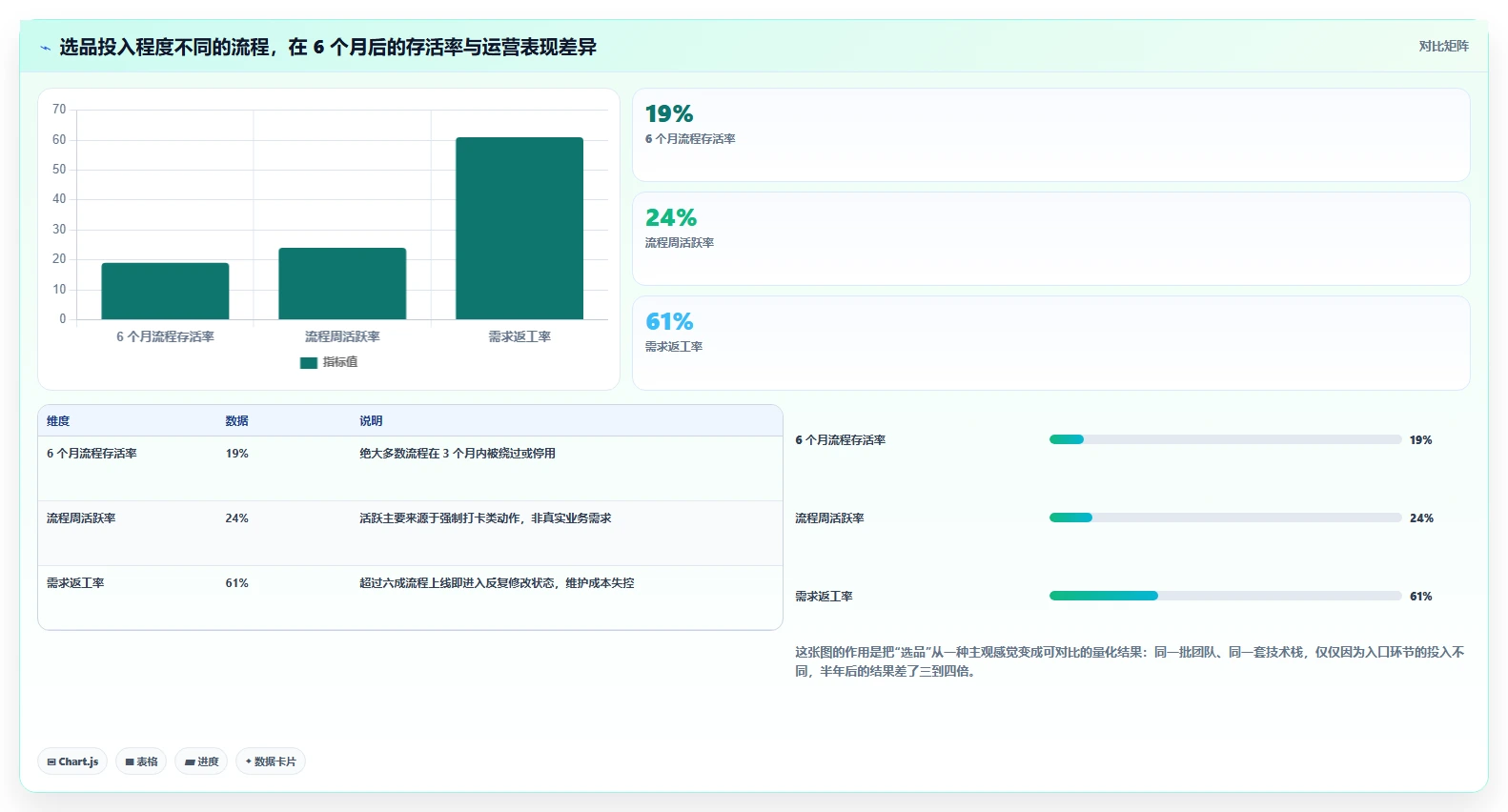Click the 维度 column header
1508x812 pixels.
coord(58,420)
